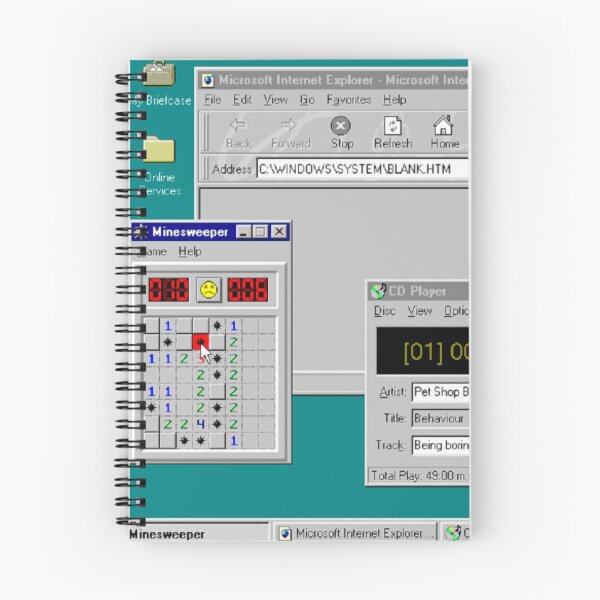This screenshot has width=600, height=600.
Task: Open the Favorites menu in Internet Explorer
Action: (349, 100)
